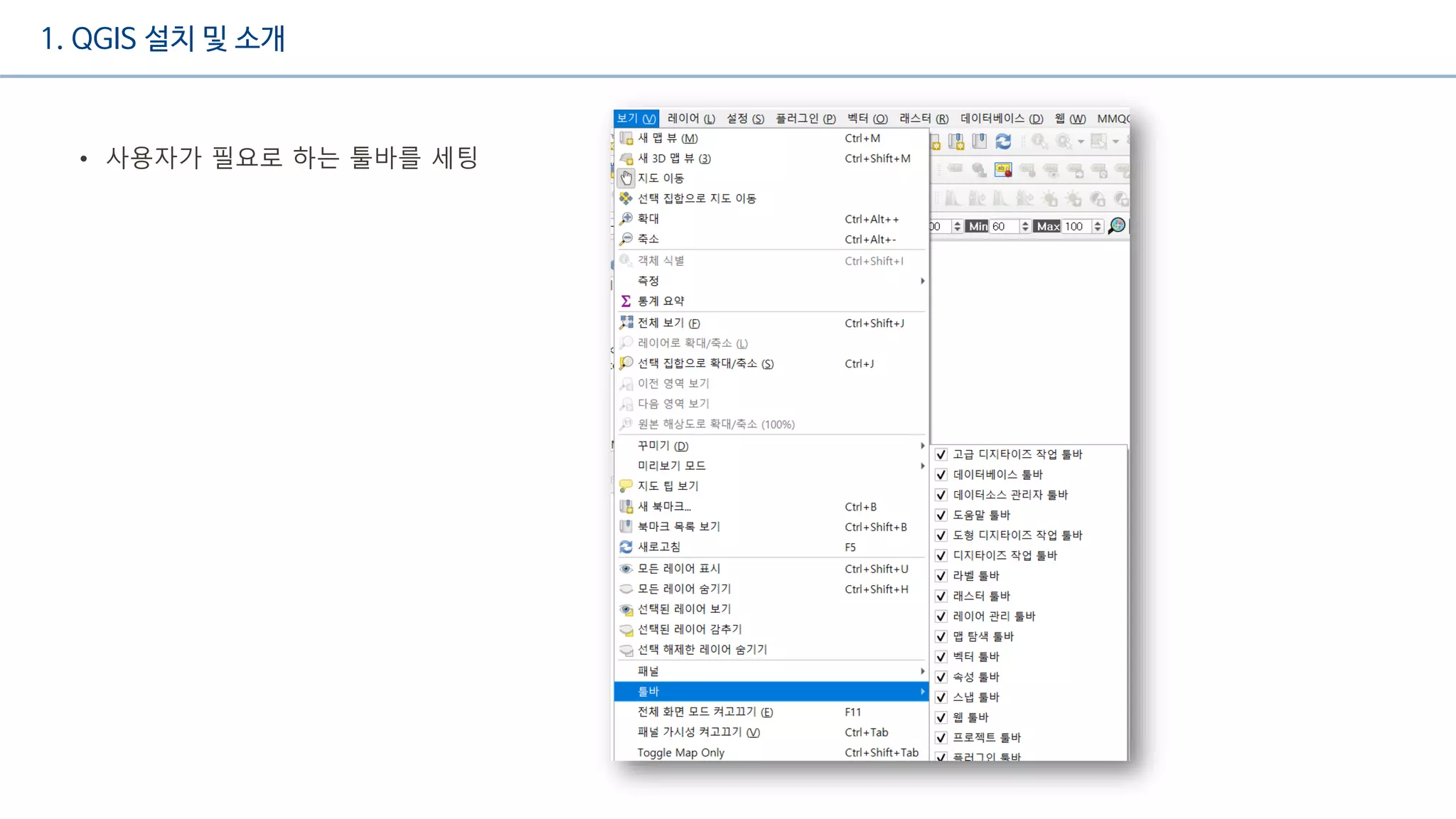Open the 래스터 menu
Viewport: 1456px width, 819px height.
click(924, 118)
